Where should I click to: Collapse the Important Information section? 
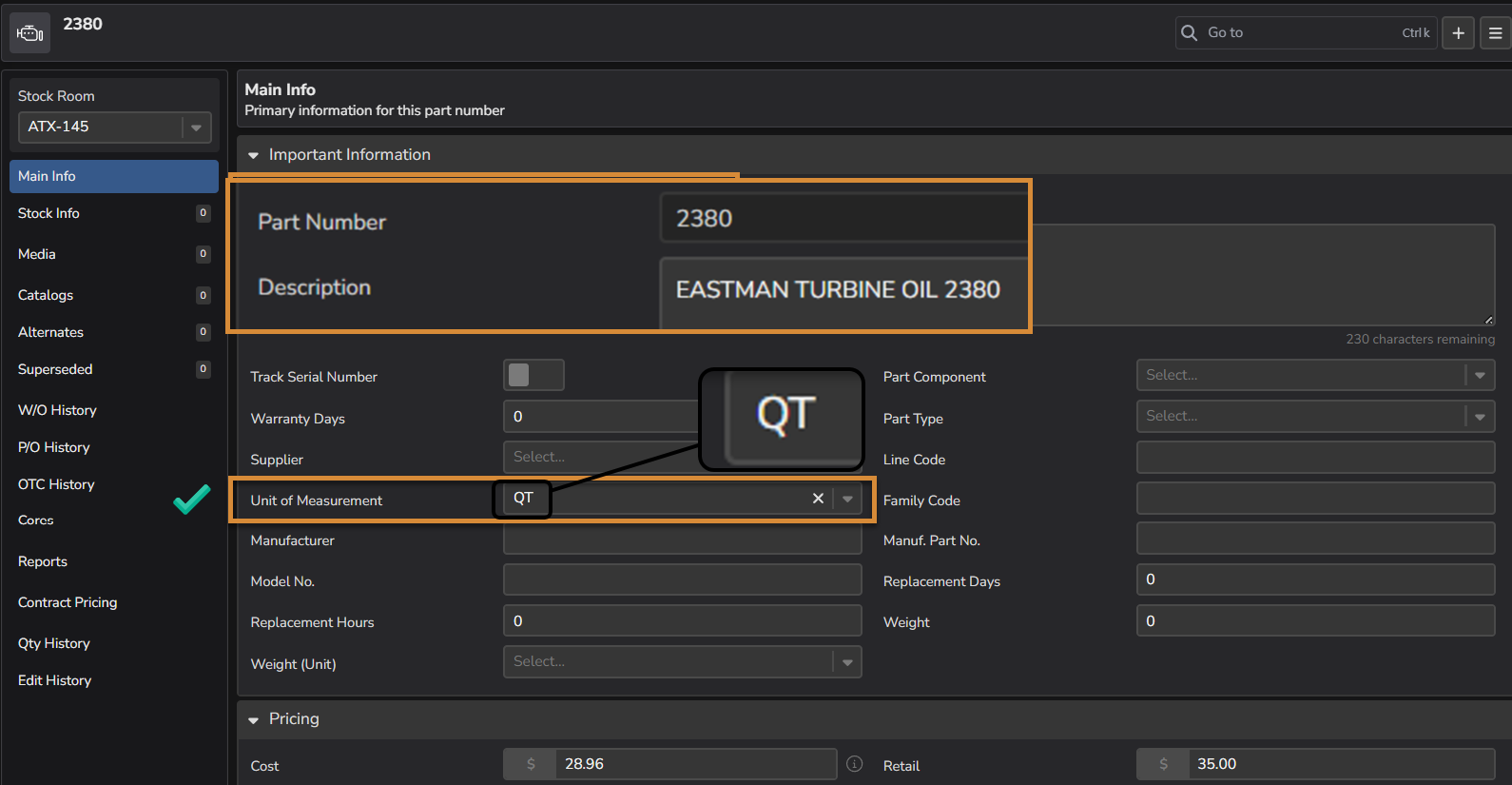pos(254,155)
